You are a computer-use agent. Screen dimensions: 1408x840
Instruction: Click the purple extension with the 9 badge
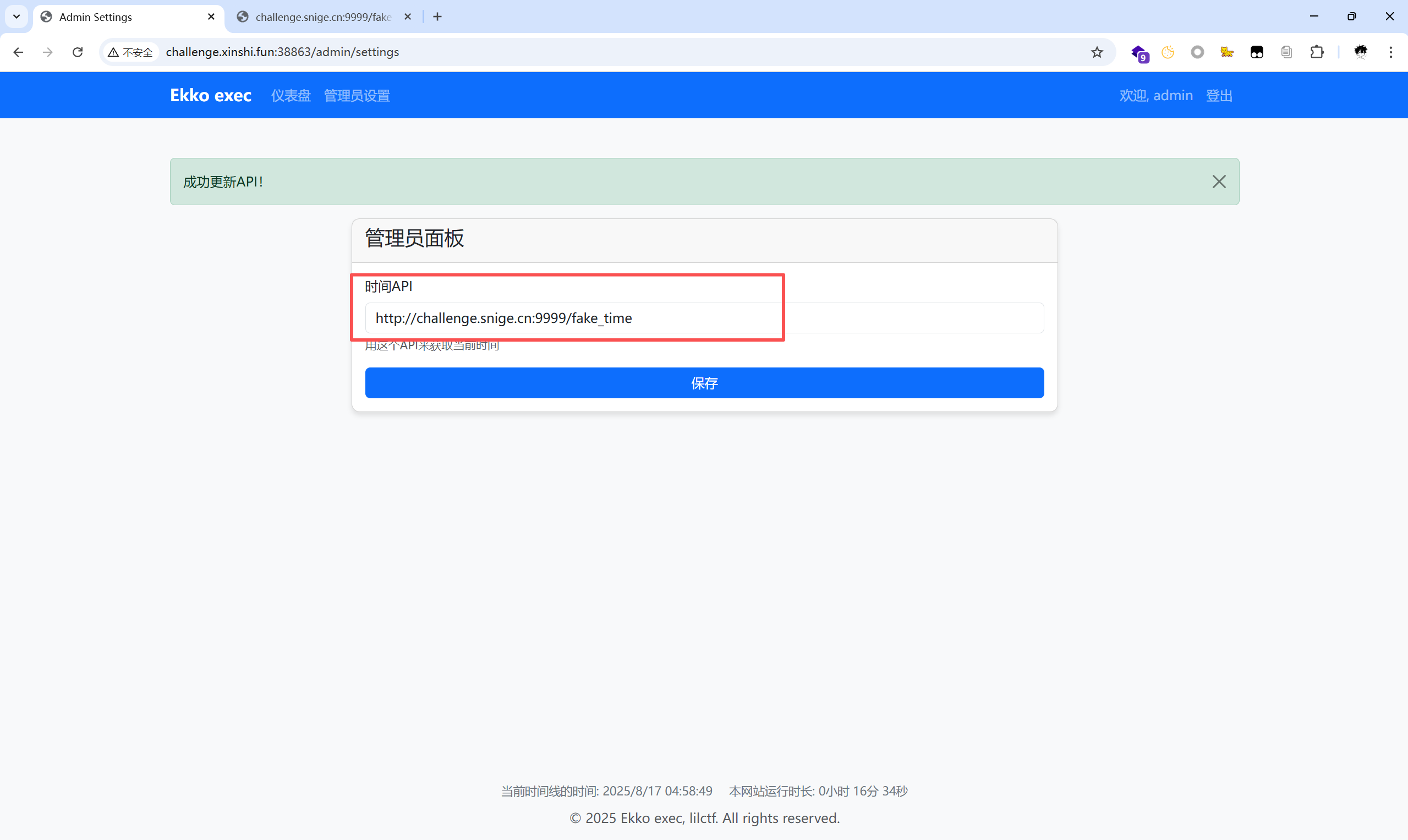tap(1138, 53)
